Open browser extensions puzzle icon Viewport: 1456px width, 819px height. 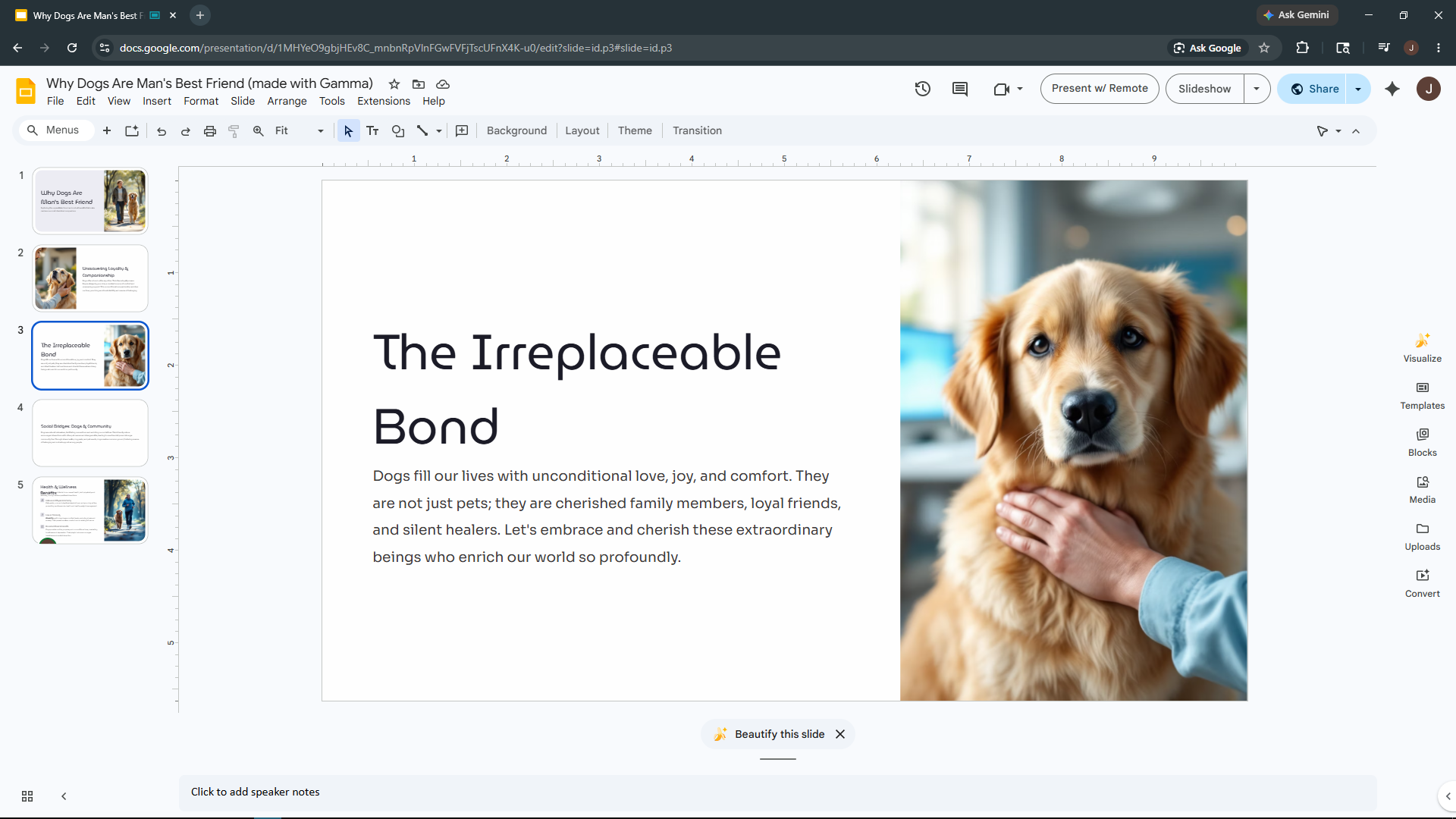[x=1302, y=48]
